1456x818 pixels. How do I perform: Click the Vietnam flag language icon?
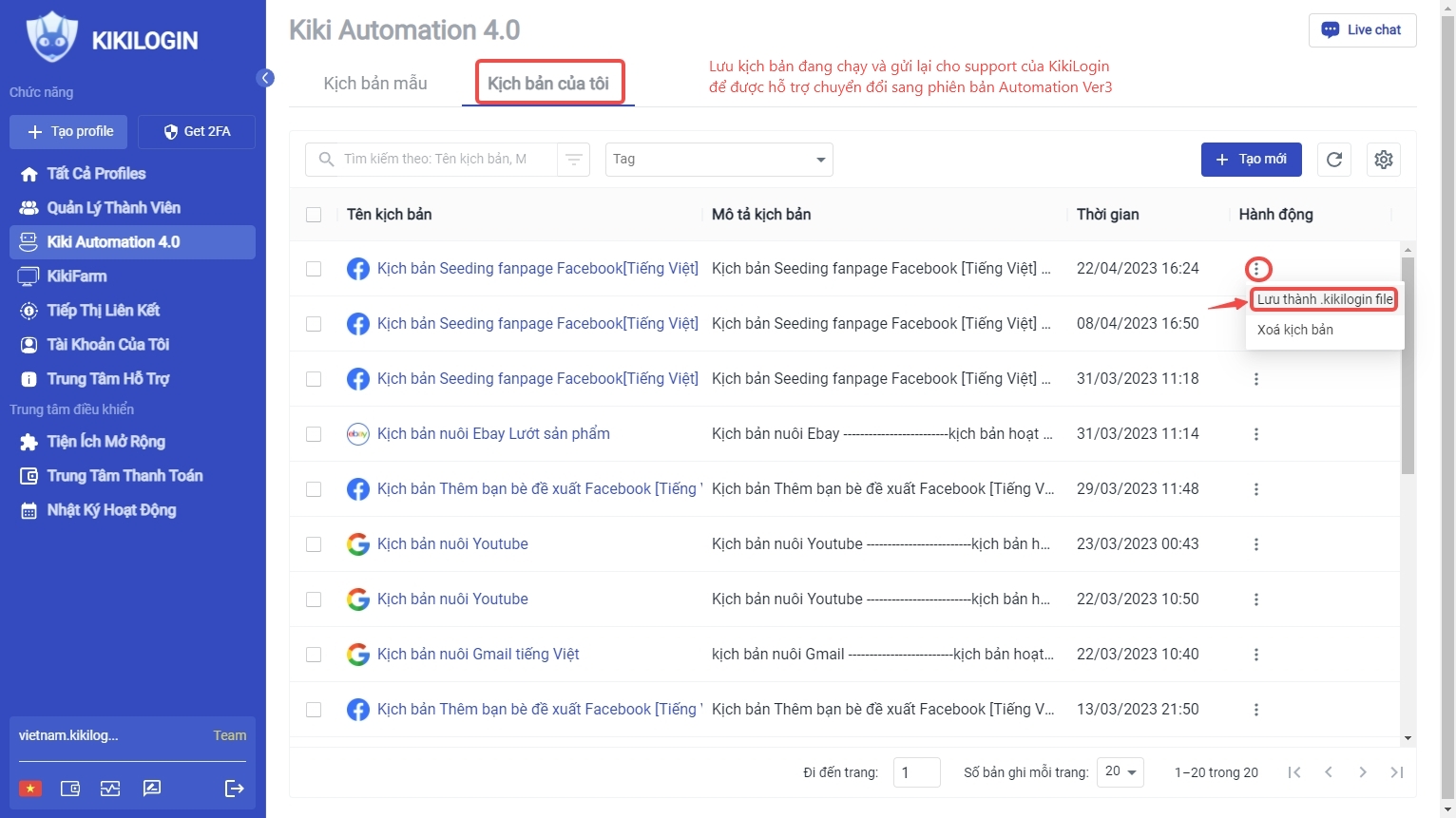tap(30, 789)
